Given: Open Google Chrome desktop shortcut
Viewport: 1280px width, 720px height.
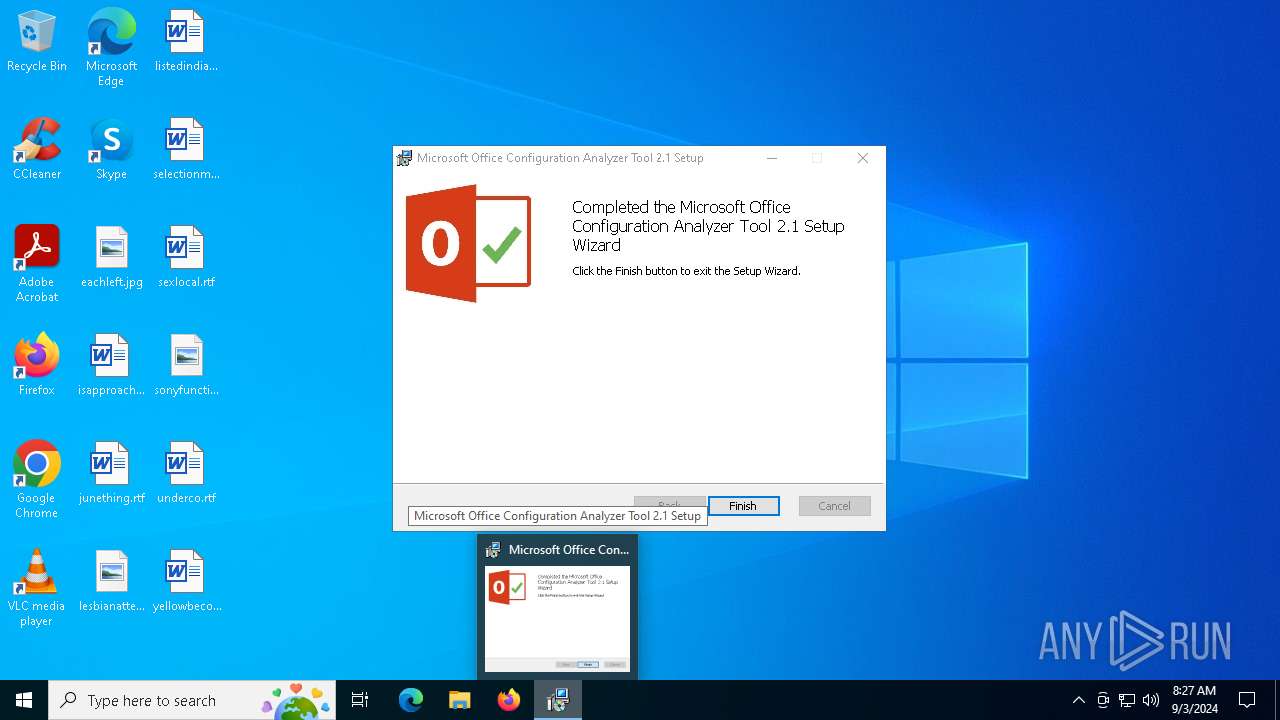Looking at the screenshot, I should (37, 481).
